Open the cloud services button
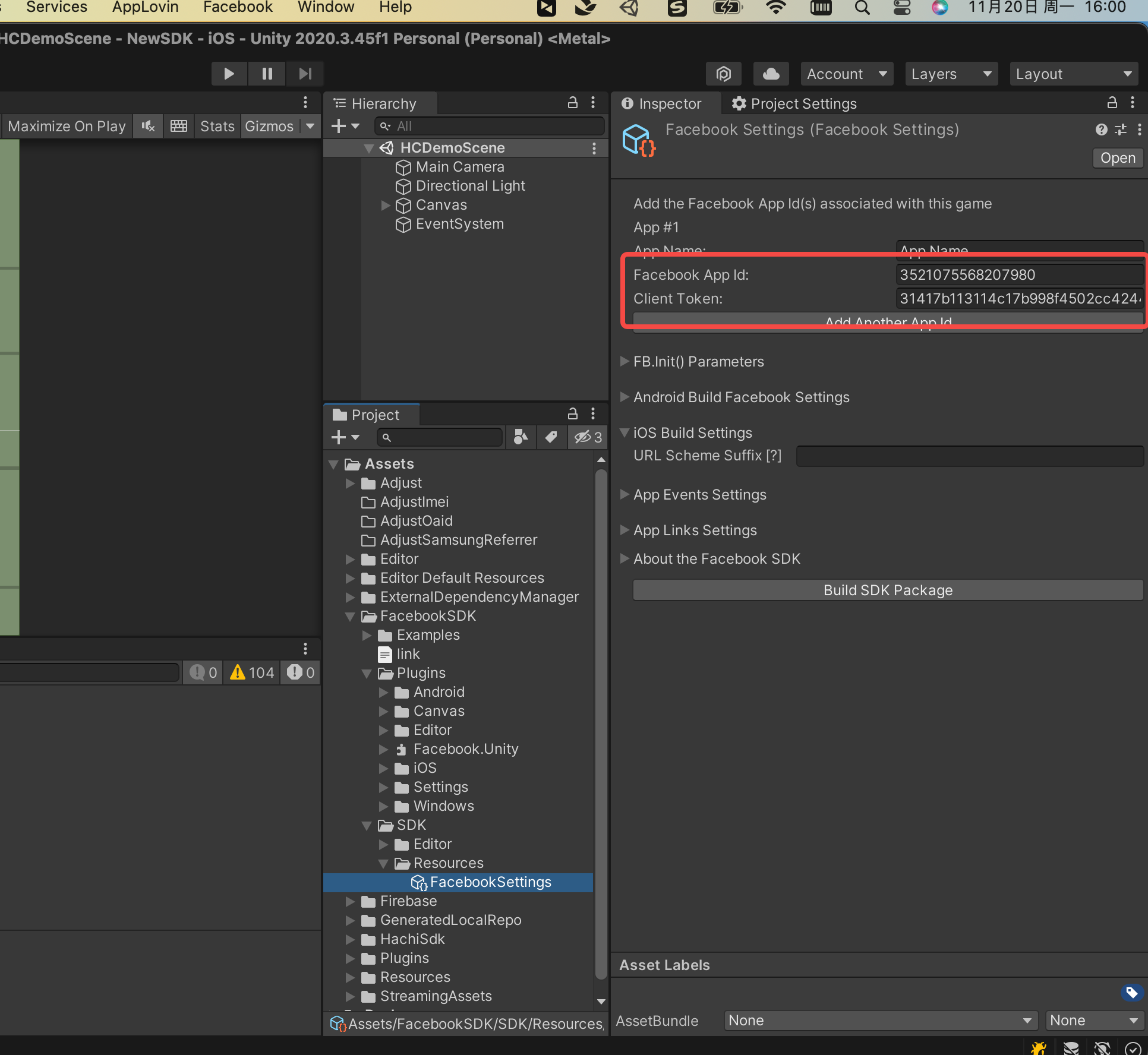This screenshot has height=1055, width=1148. (771, 74)
